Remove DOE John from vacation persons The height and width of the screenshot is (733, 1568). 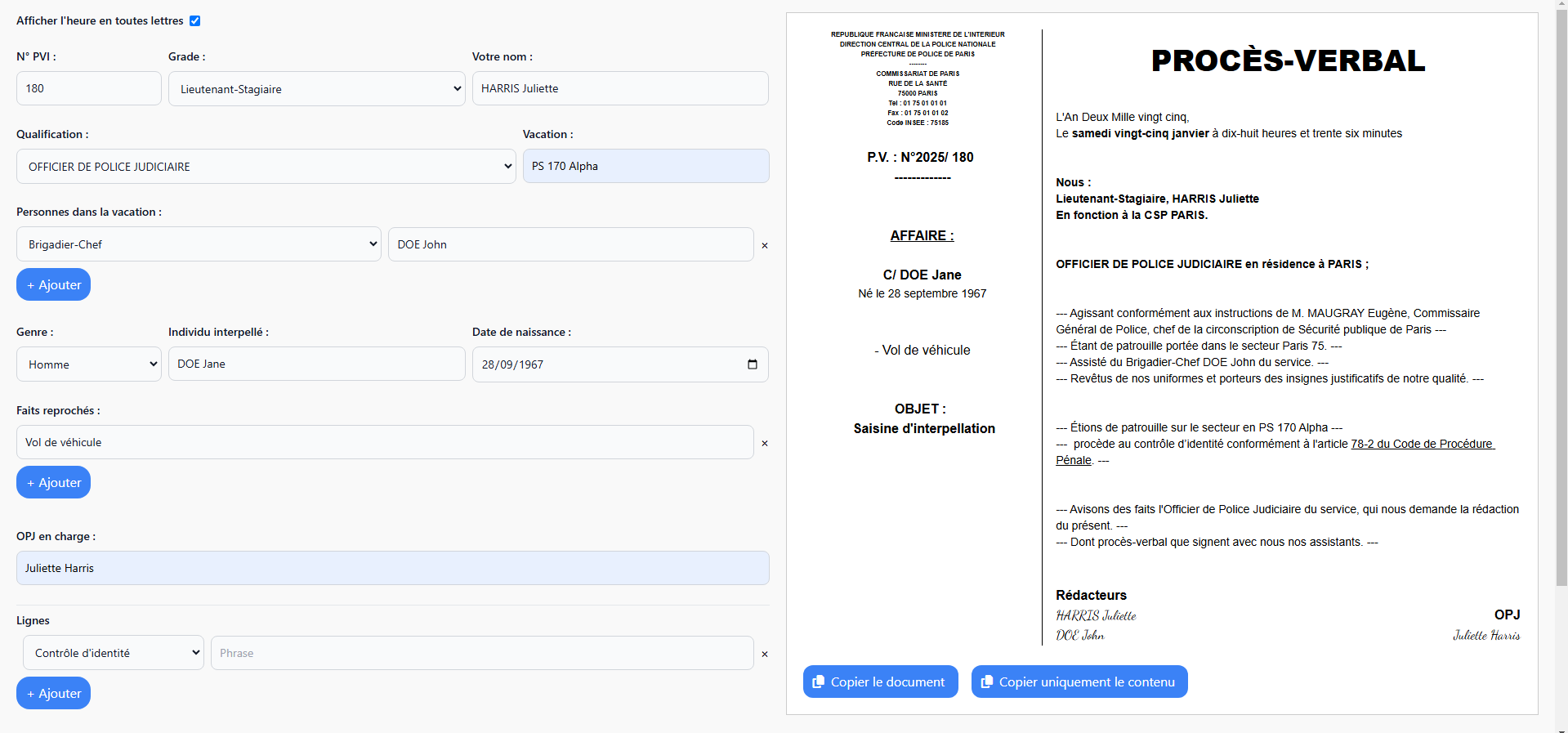pyautogui.click(x=765, y=245)
